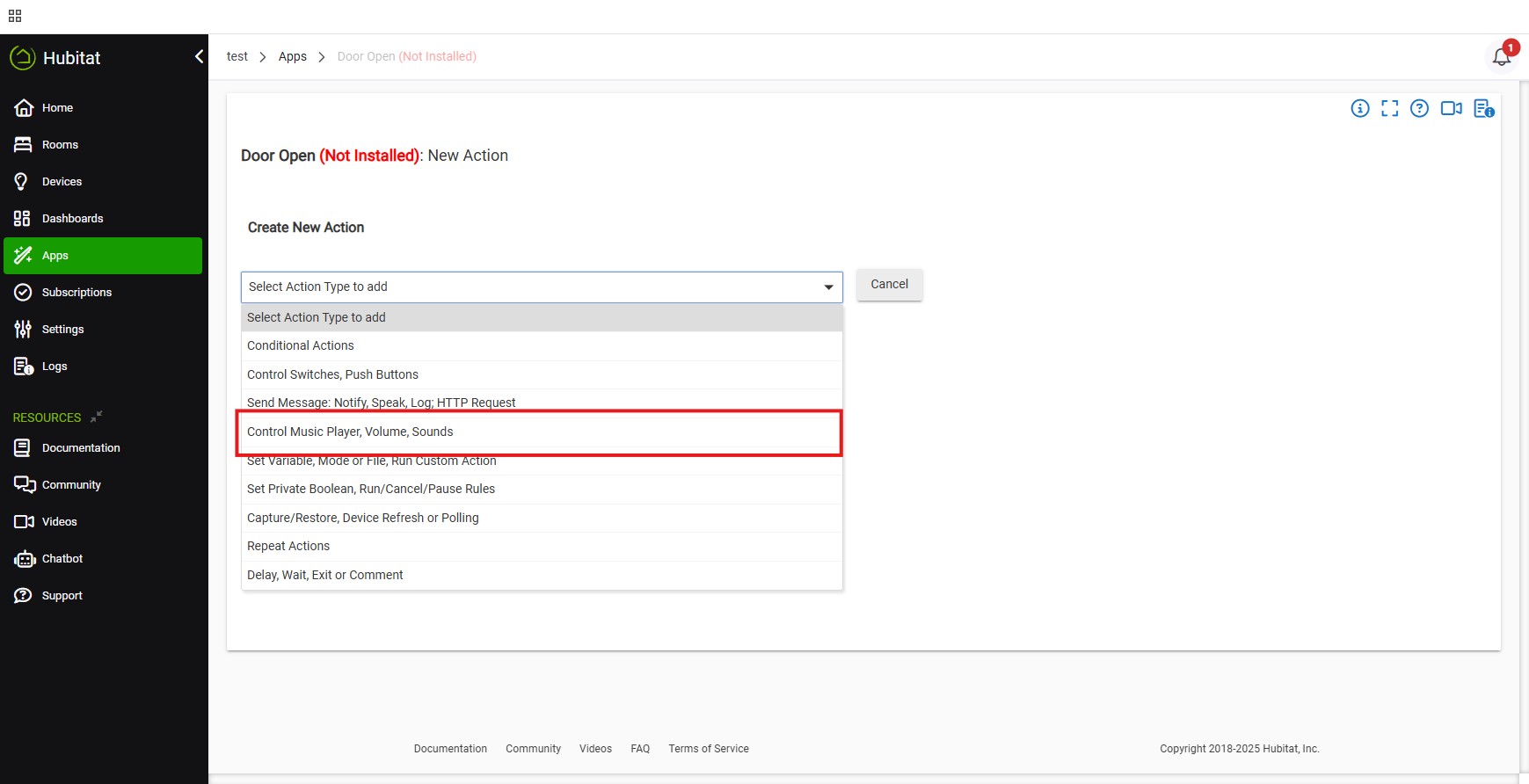Open the Select Action Type dropdown
This screenshot has height=784, width=1529.
(541, 287)
